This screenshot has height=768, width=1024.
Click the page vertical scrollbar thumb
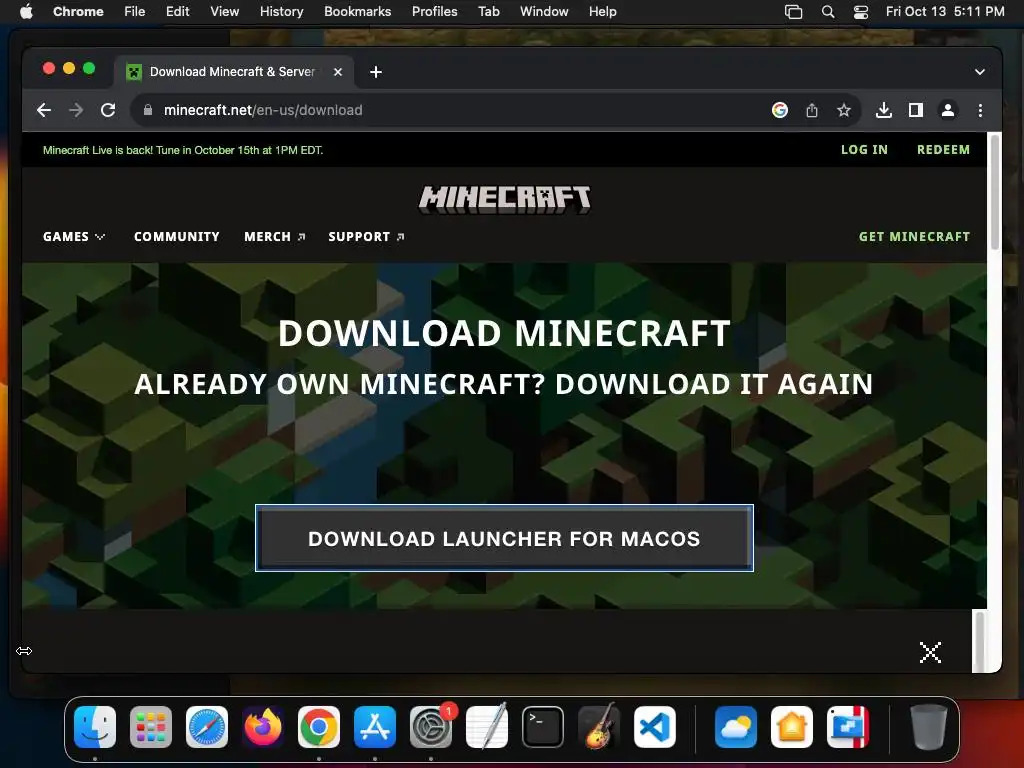994,191
